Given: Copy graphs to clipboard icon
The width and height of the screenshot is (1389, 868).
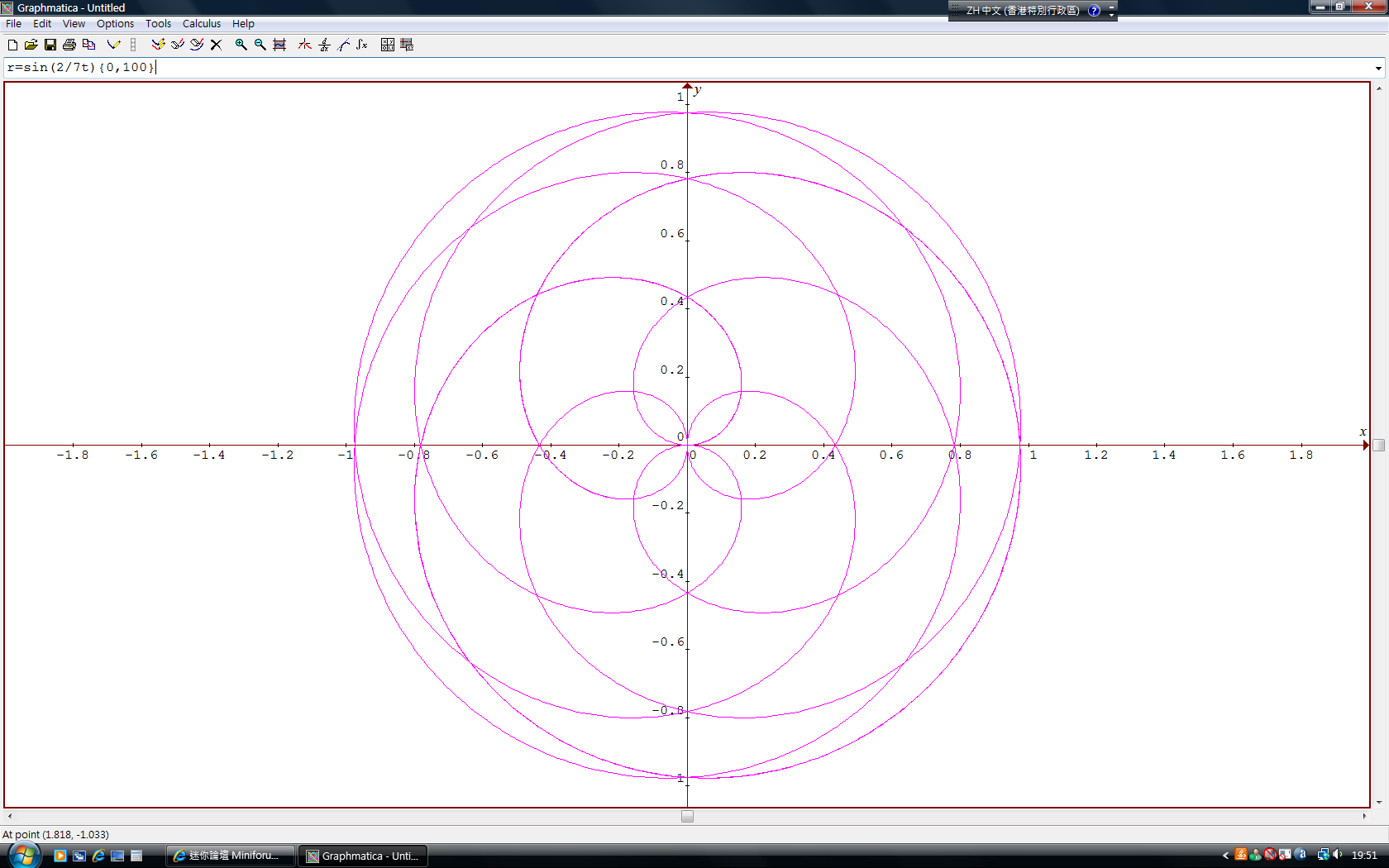Looking at the screenshot, I should click(x=88, y=45).
